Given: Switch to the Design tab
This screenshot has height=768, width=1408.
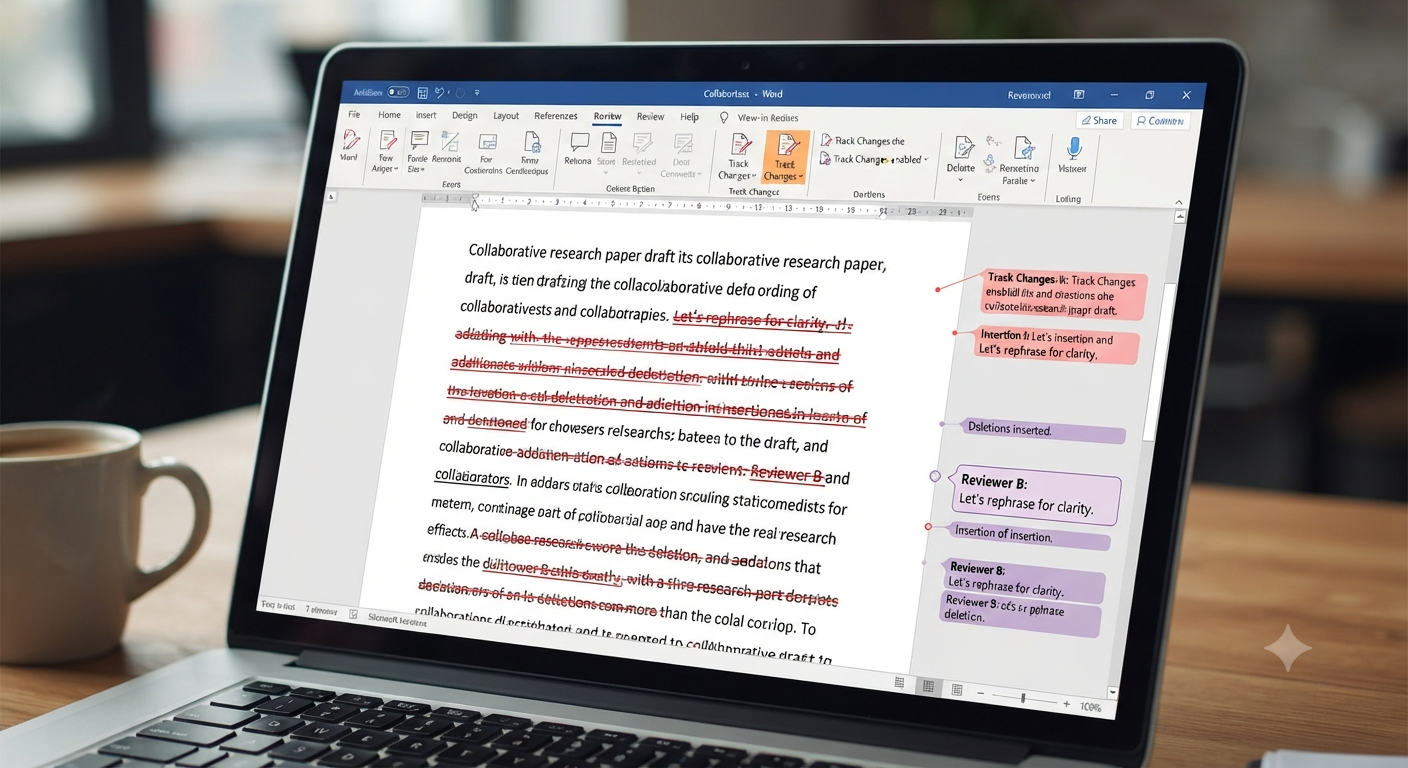Looking at the screenshot, I should pyautogui.click(x=465, y=116).
